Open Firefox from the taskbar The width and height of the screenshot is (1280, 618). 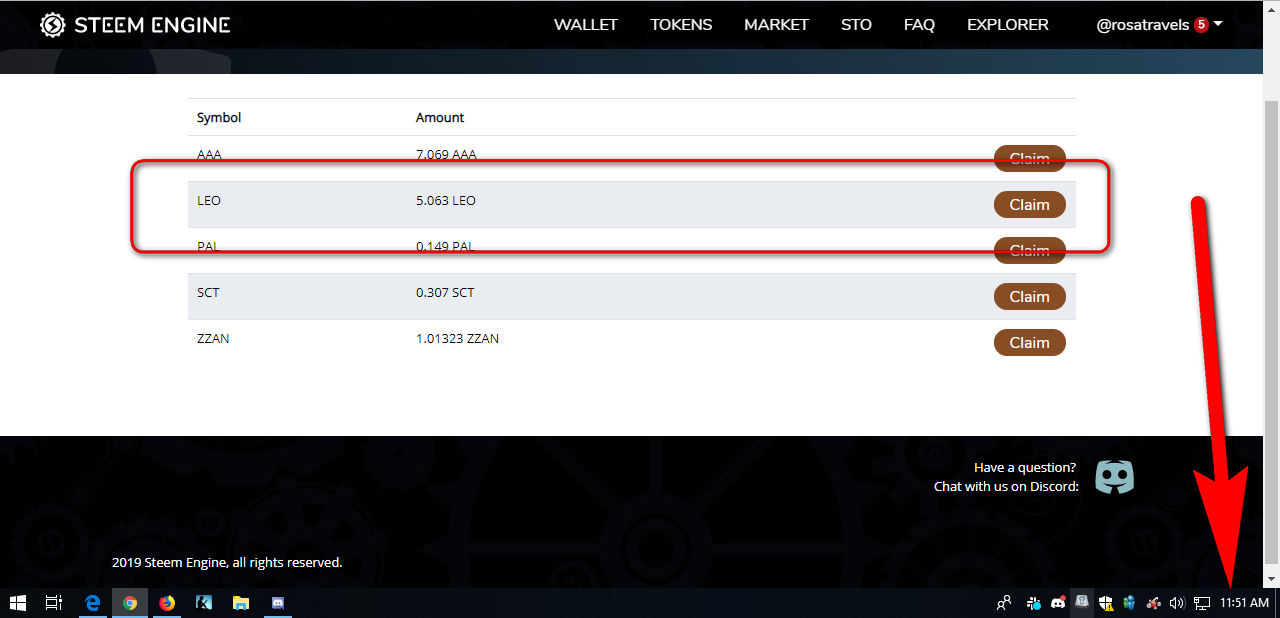[167, 603]
